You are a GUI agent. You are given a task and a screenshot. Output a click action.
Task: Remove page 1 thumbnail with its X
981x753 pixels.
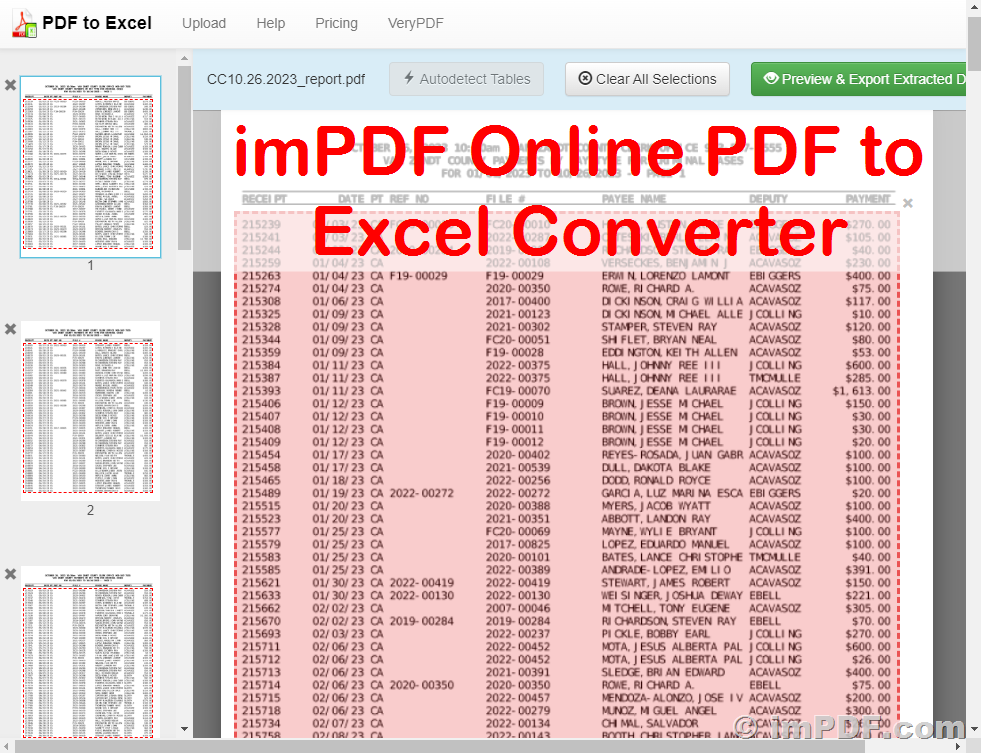tap(10, 84)
